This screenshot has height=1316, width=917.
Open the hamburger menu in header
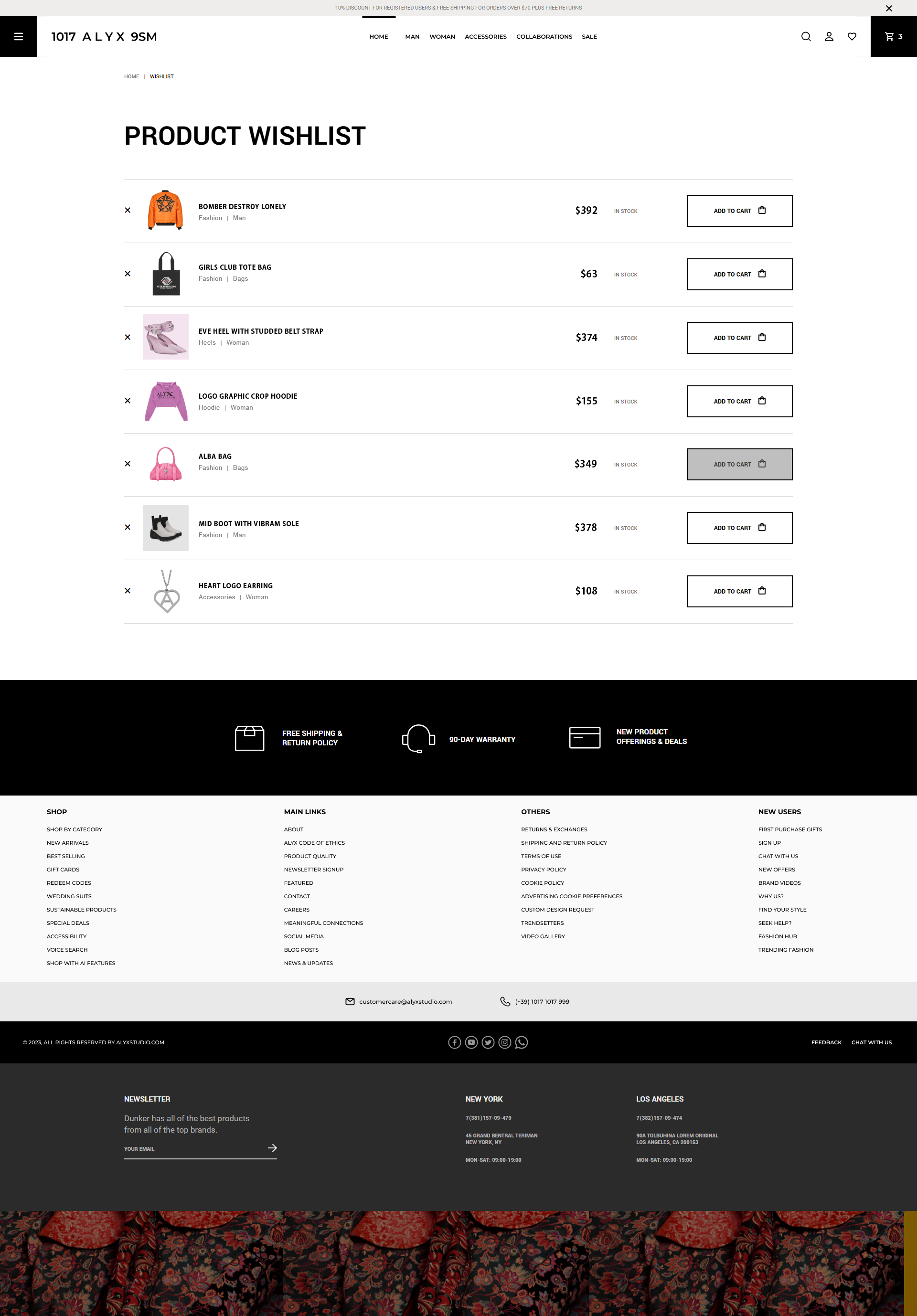pos(18,37)
